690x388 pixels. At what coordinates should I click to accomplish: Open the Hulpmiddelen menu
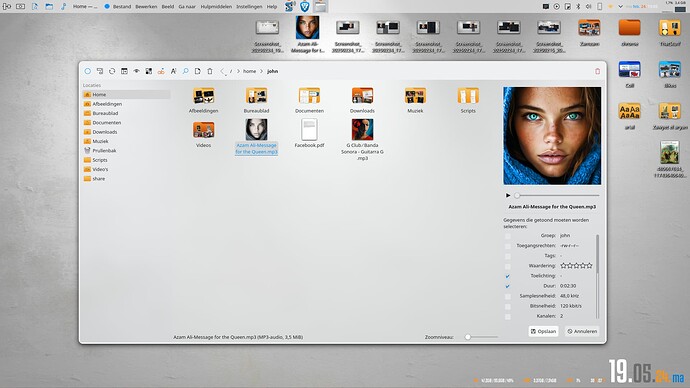[x=216, y=7]
